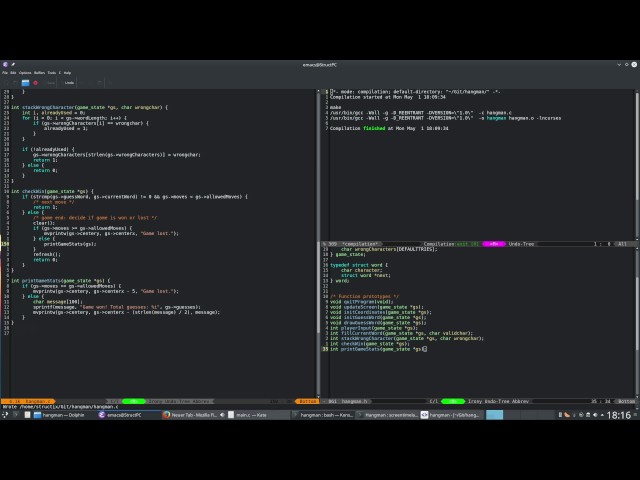Screen dimensions: 640x480
Task: Click the clipboard icon in system tray
Action: 588,415
